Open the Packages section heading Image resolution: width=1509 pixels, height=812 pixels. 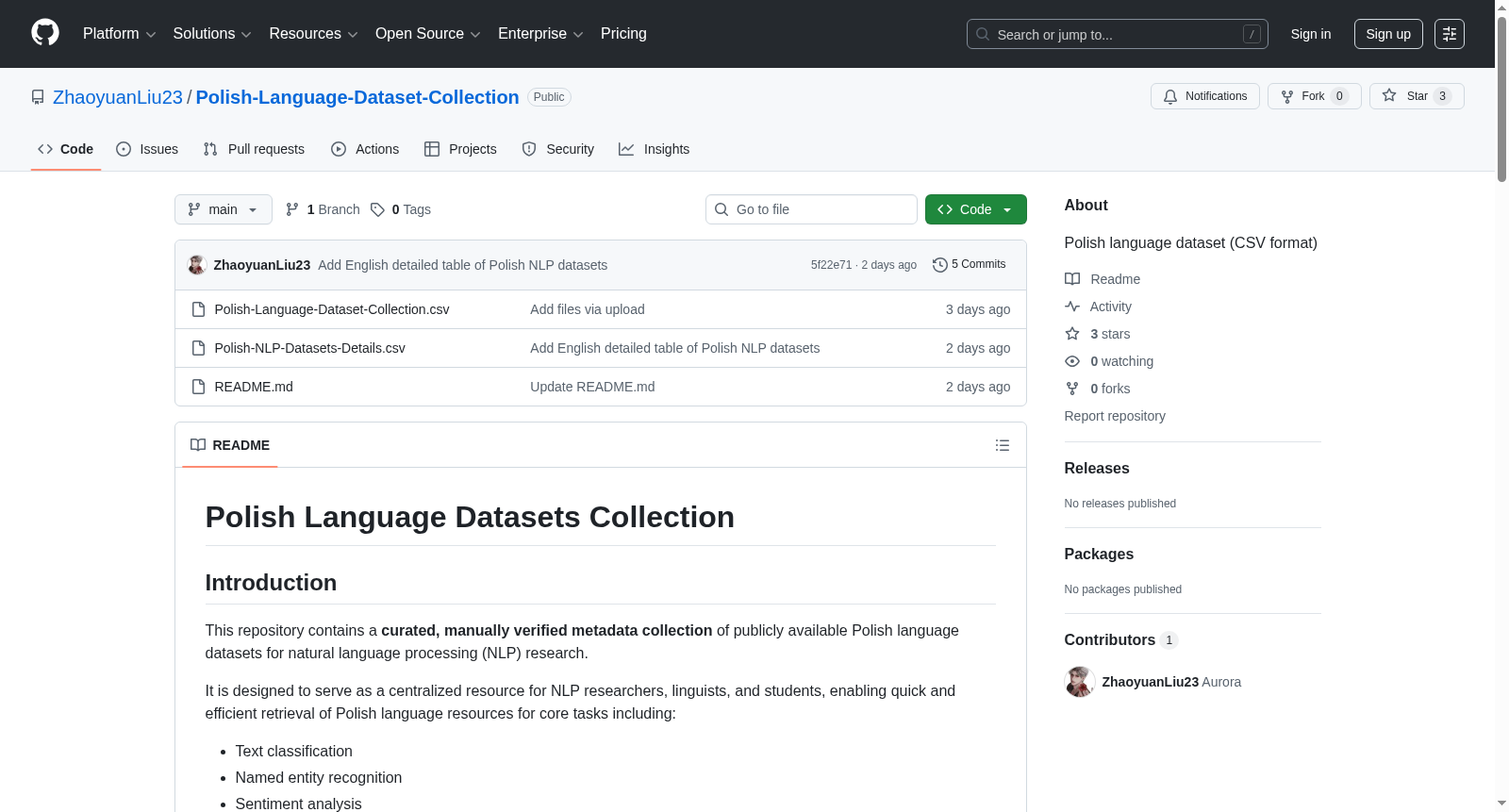point(1099,555)
